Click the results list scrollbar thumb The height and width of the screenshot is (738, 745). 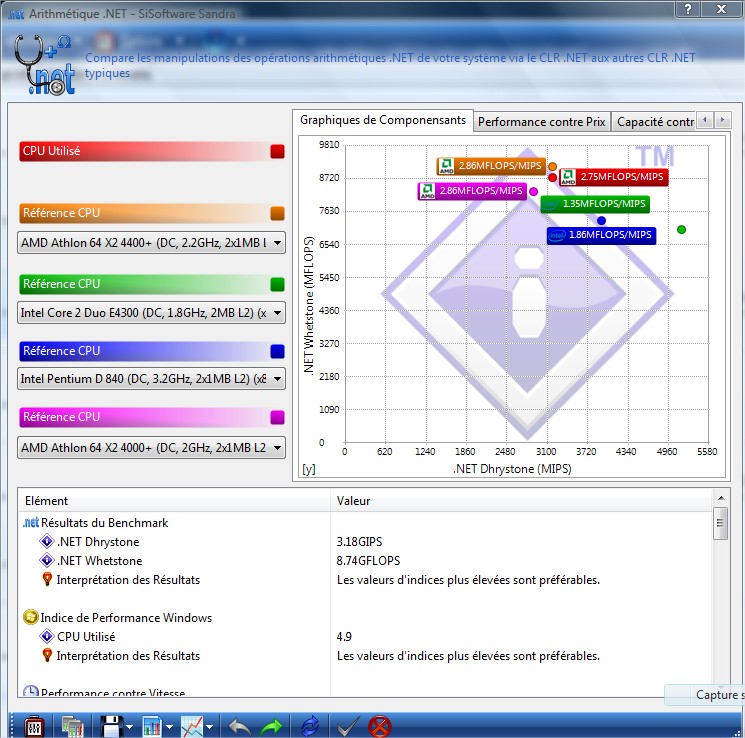(721, 523)
